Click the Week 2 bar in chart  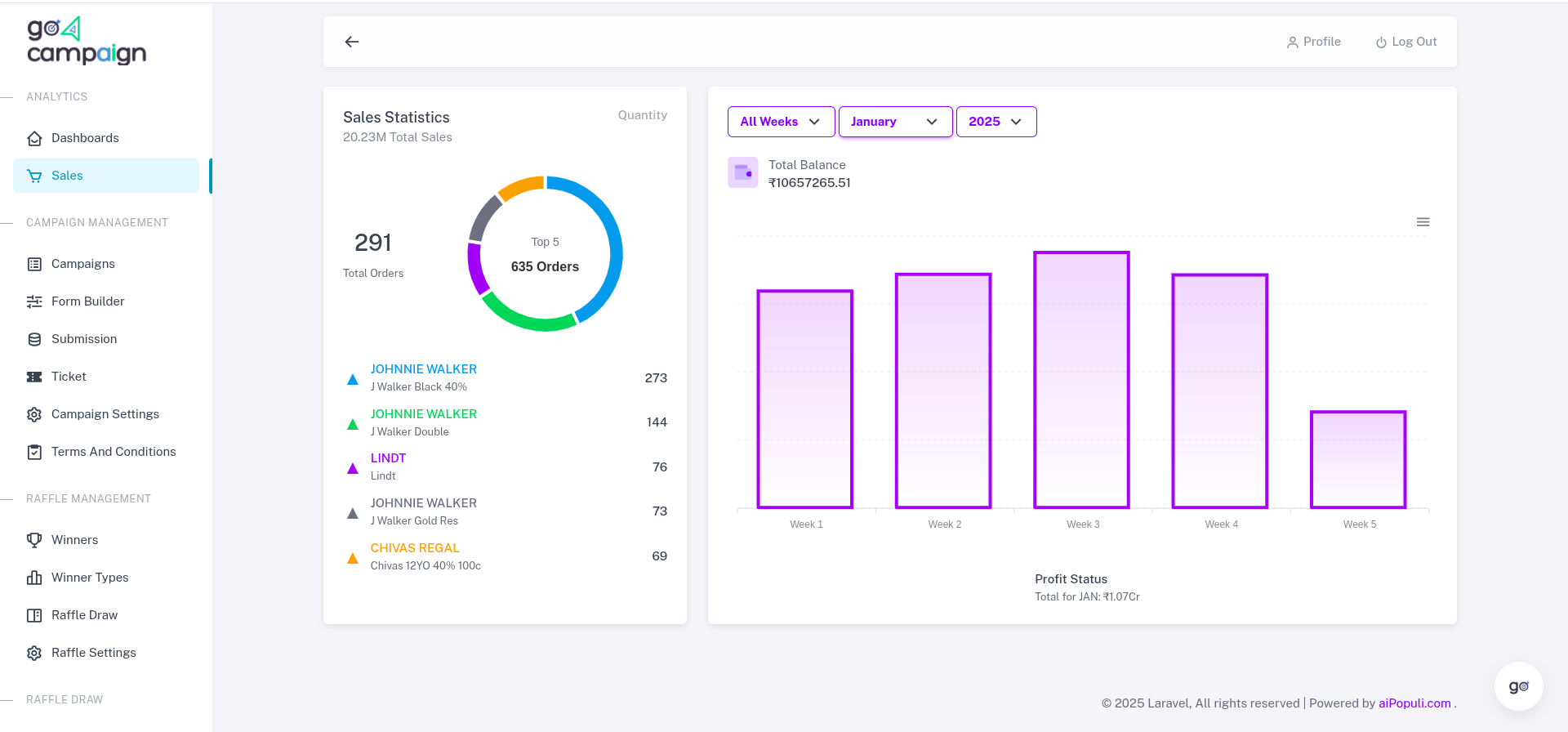tap(943, 391)
